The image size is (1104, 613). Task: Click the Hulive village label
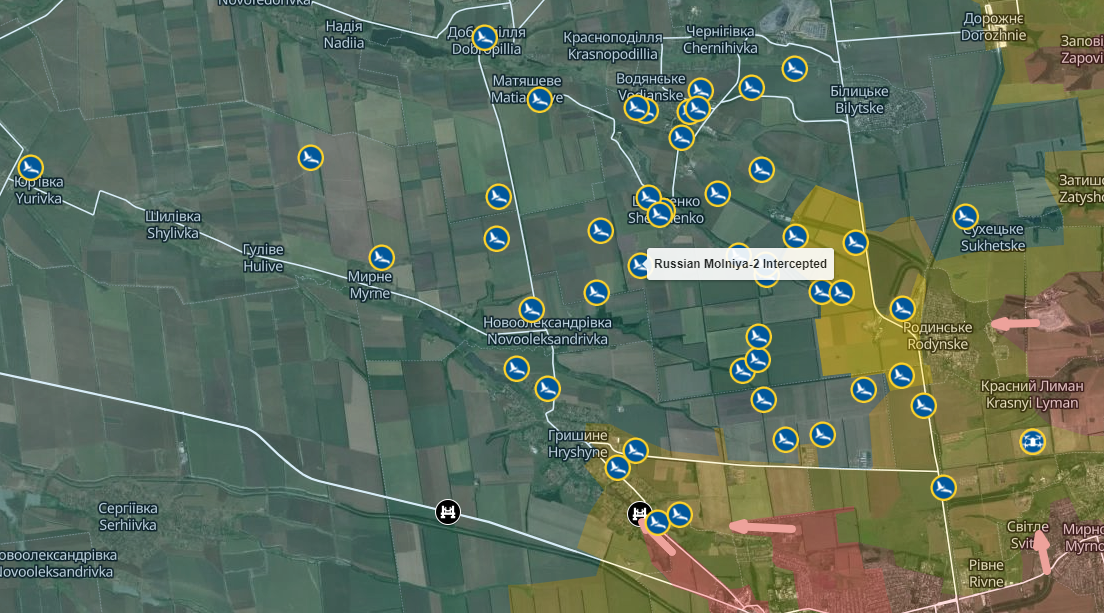click(x=263, y=258)
